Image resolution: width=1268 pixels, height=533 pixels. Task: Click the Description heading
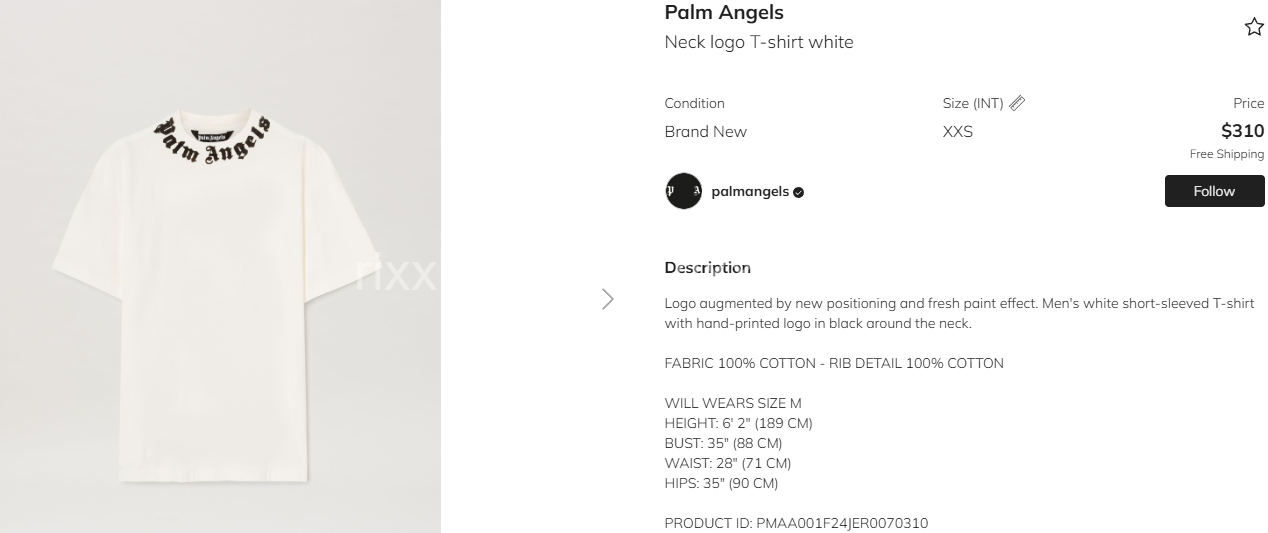click(707, 268)
